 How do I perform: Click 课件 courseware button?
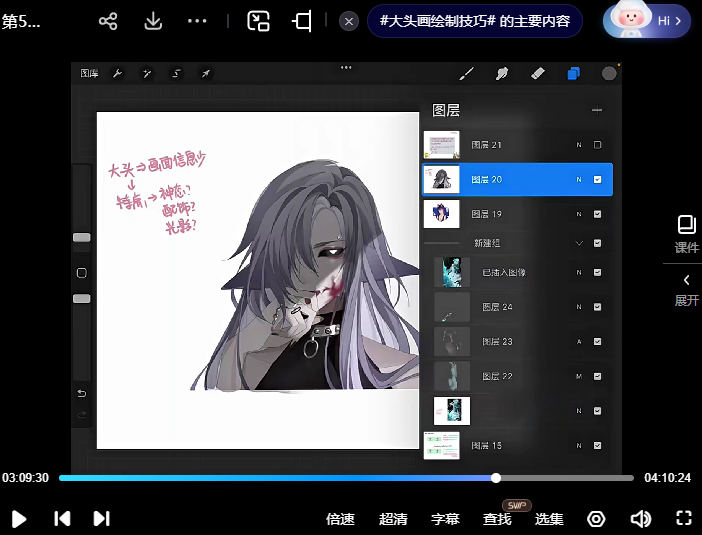[x=686, y=233]
